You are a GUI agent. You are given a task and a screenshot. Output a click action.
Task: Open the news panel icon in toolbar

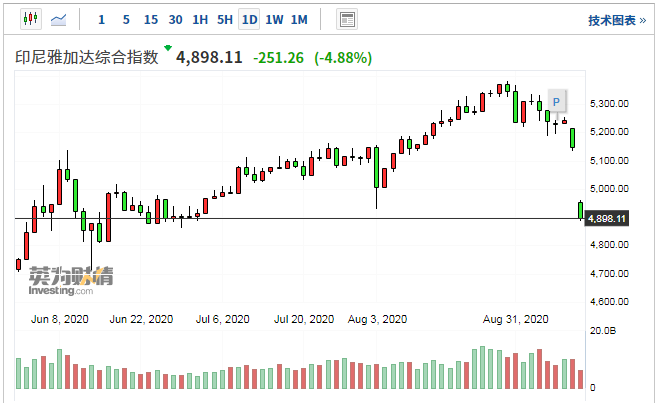pyautogui.click(x=347, y=19)
